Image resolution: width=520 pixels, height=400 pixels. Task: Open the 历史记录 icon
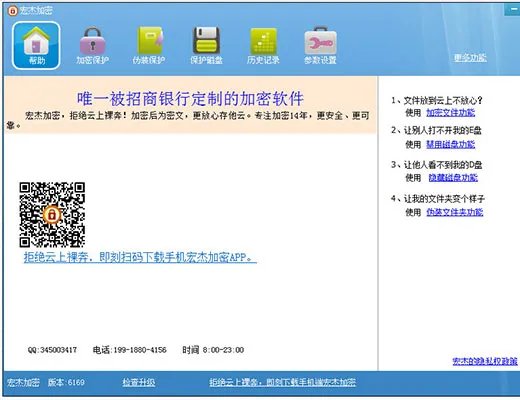(263, 45)
